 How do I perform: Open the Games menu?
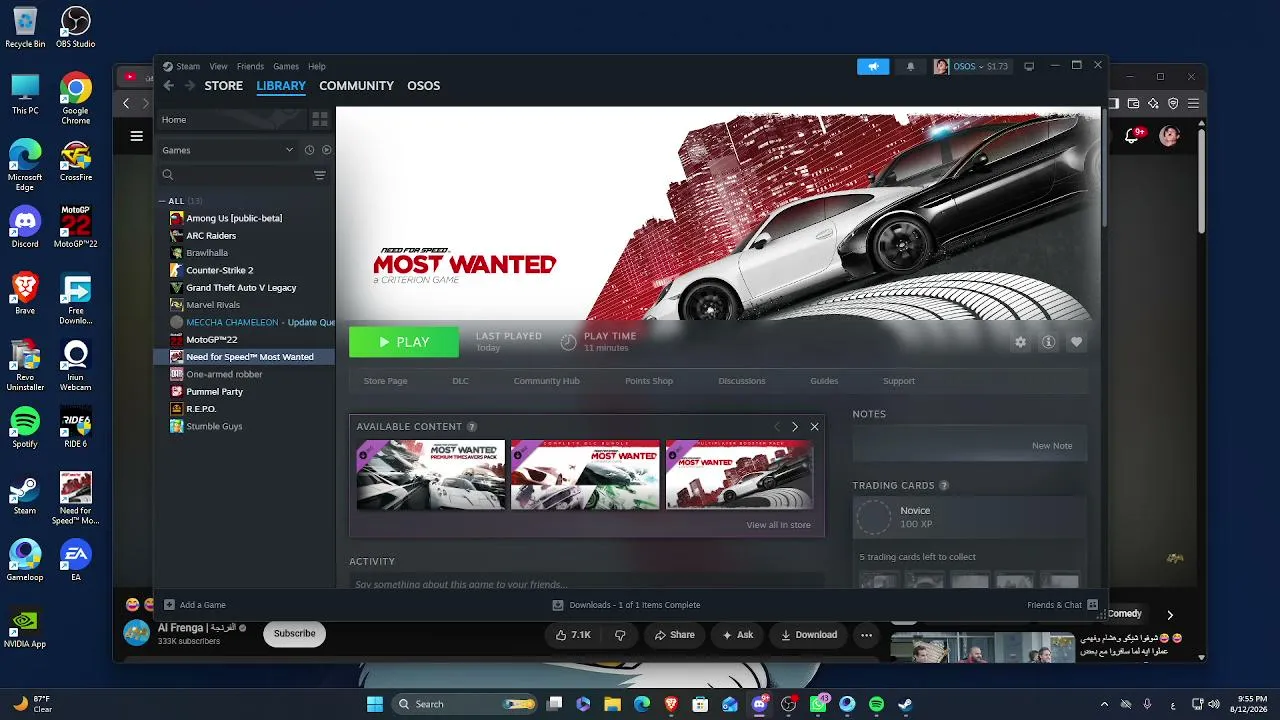(286, 67)
